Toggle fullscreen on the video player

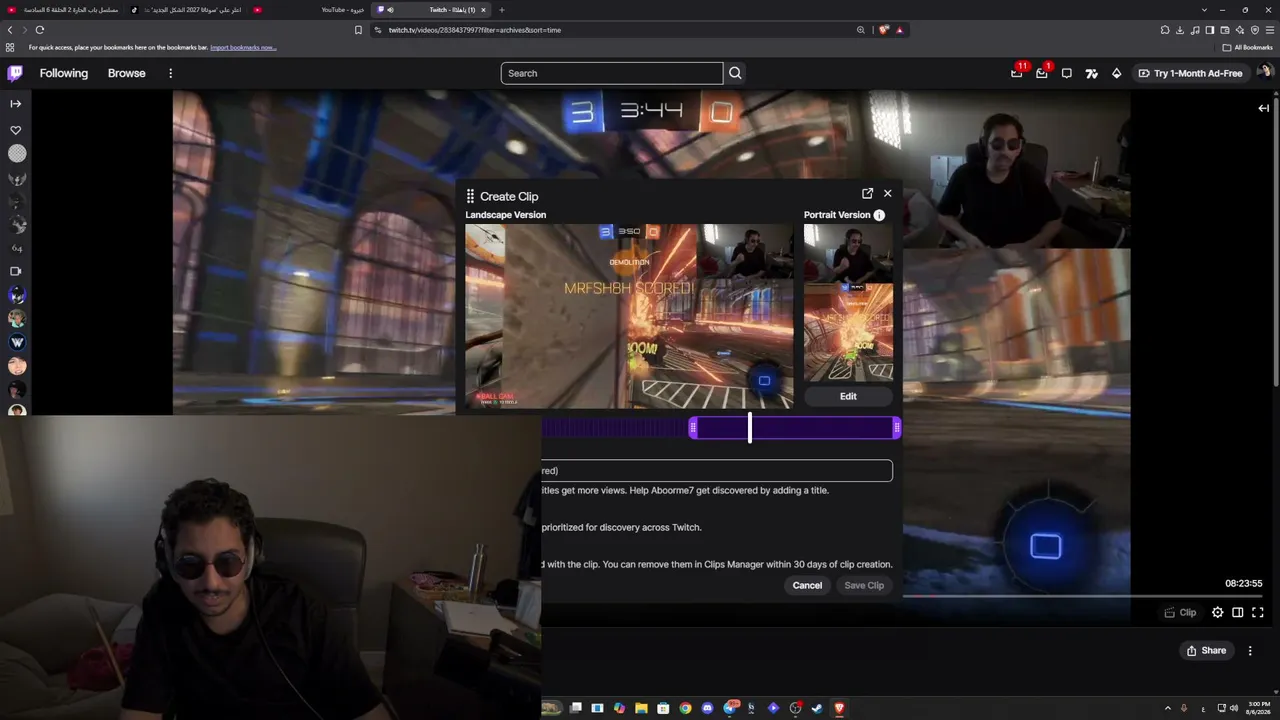tap(1258, 612)
